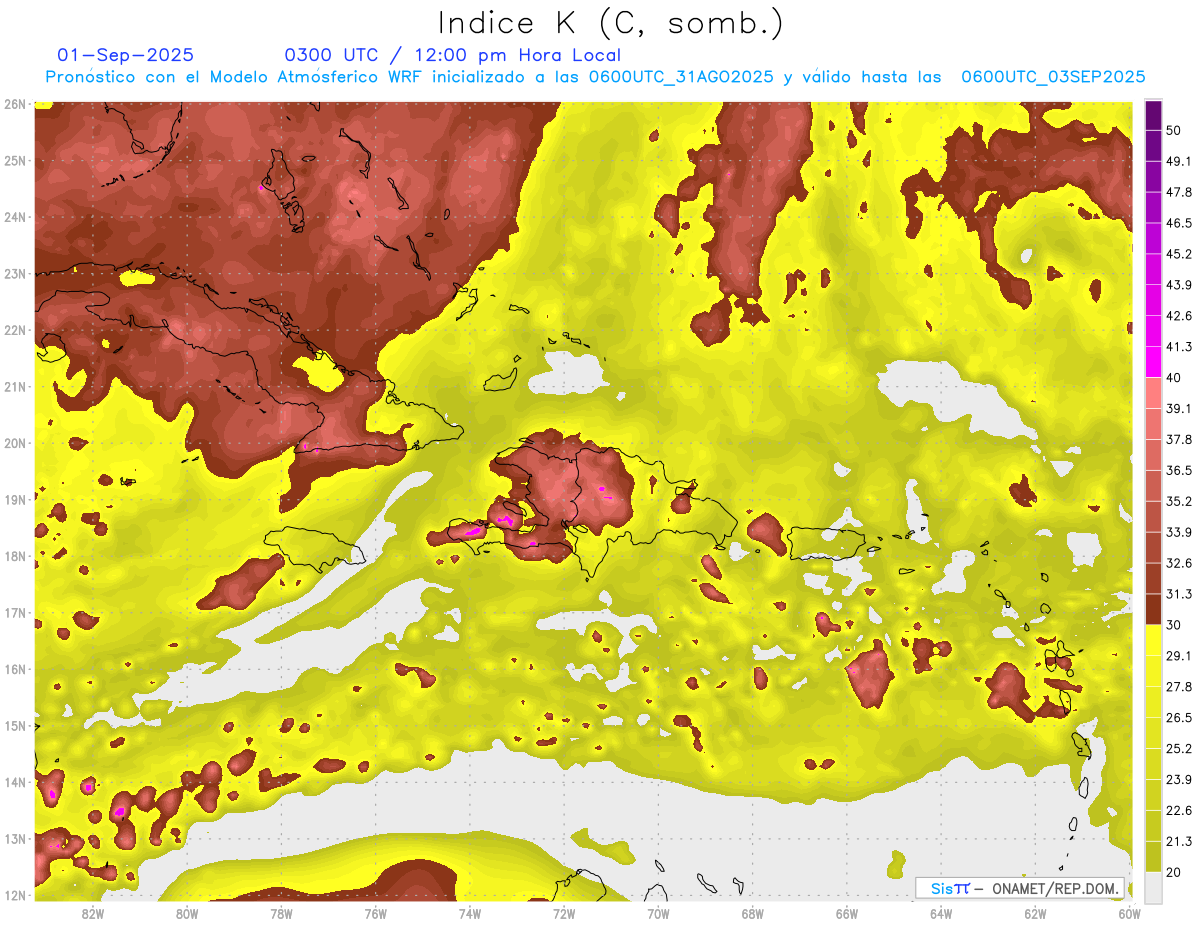
Task: Click the '60W' longitude label
Action: coord(1130,913)
